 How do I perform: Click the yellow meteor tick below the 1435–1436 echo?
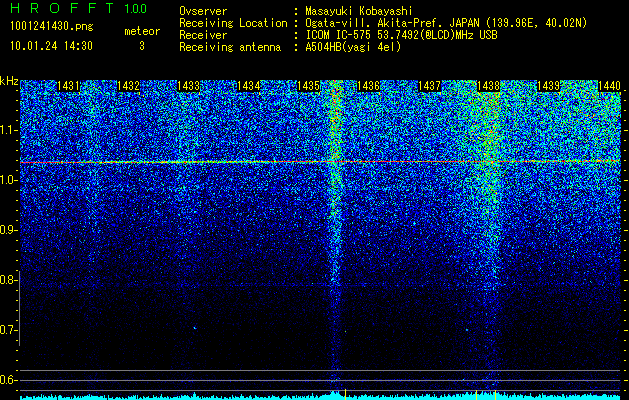pos(345,393)
